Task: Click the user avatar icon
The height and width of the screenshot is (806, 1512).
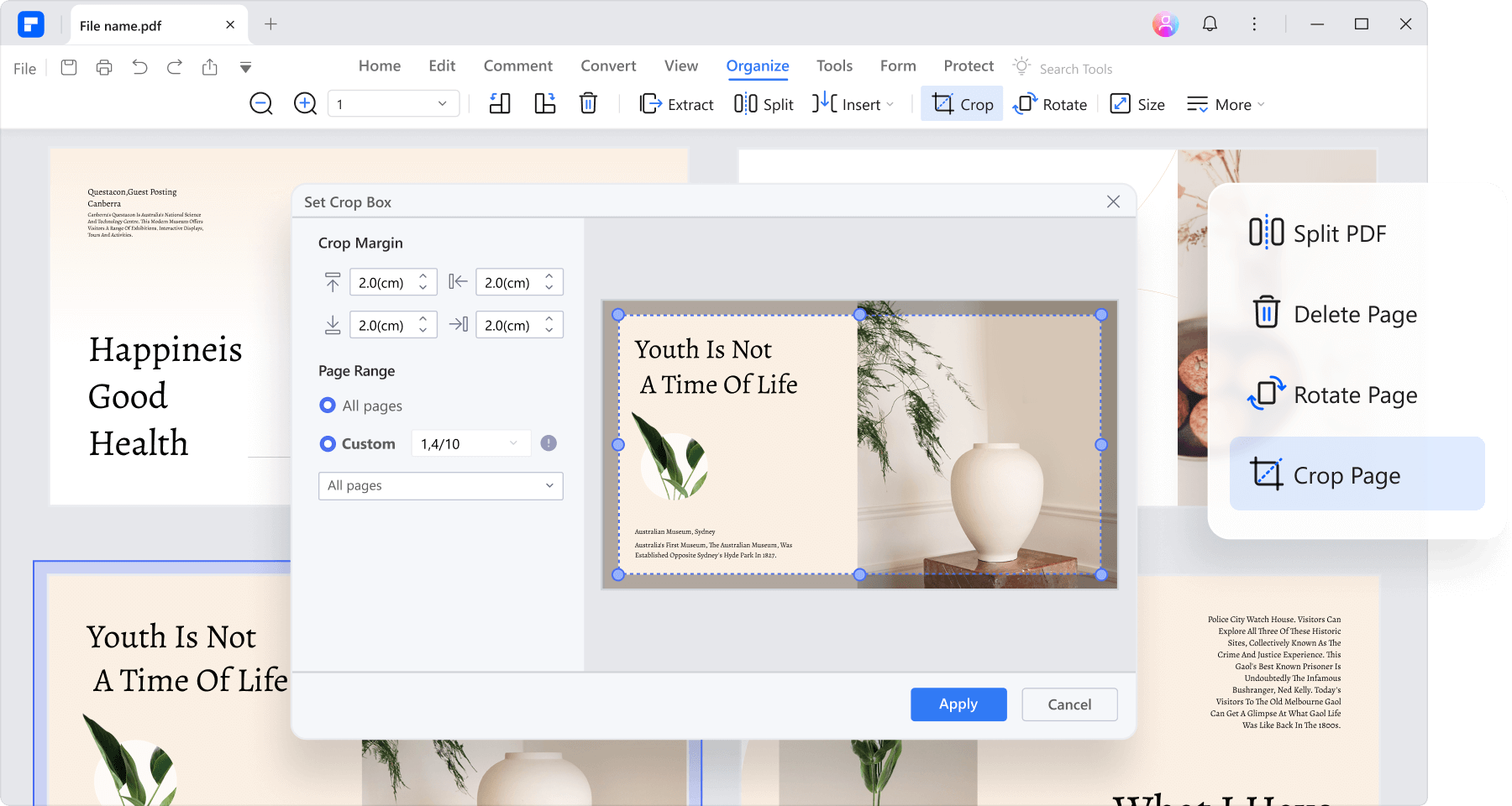Action: pyautogui.click(x=1165, y=24)
